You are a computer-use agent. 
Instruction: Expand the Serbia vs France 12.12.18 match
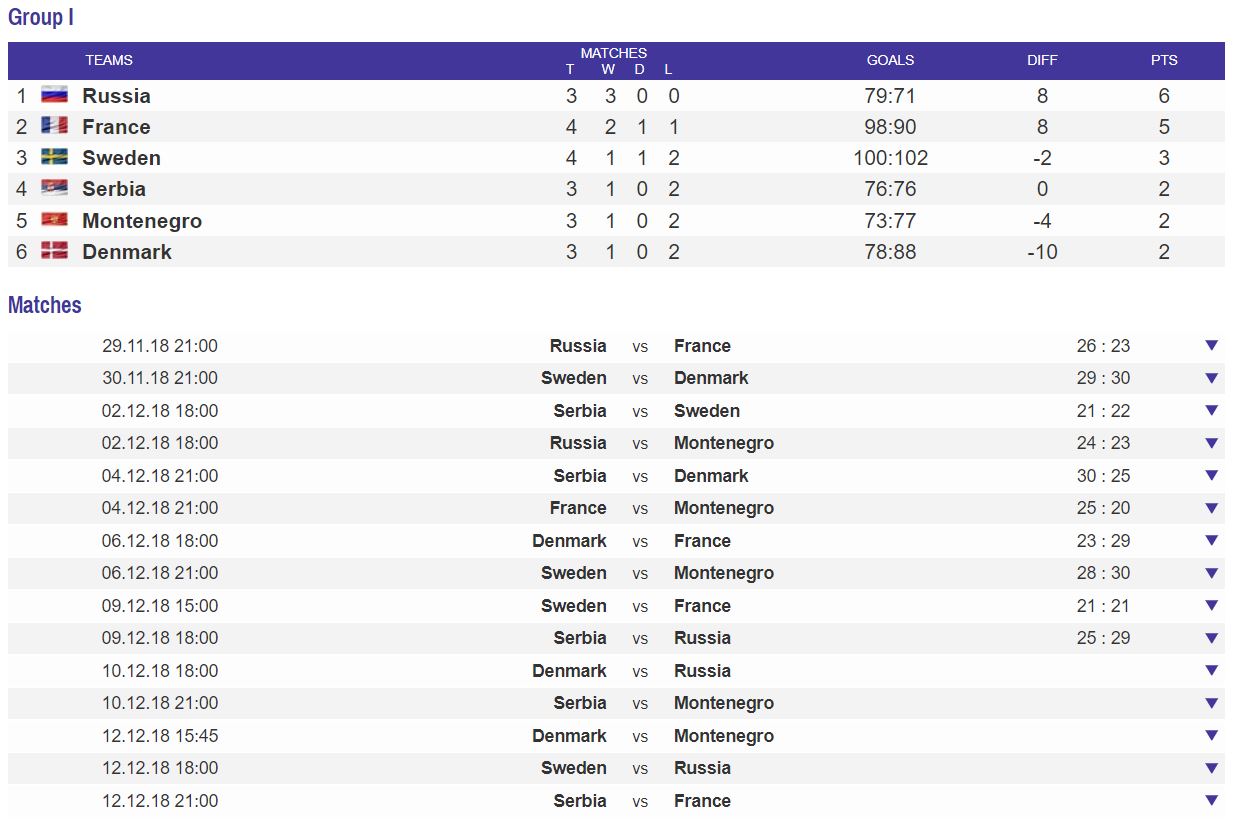point(1211,800)
